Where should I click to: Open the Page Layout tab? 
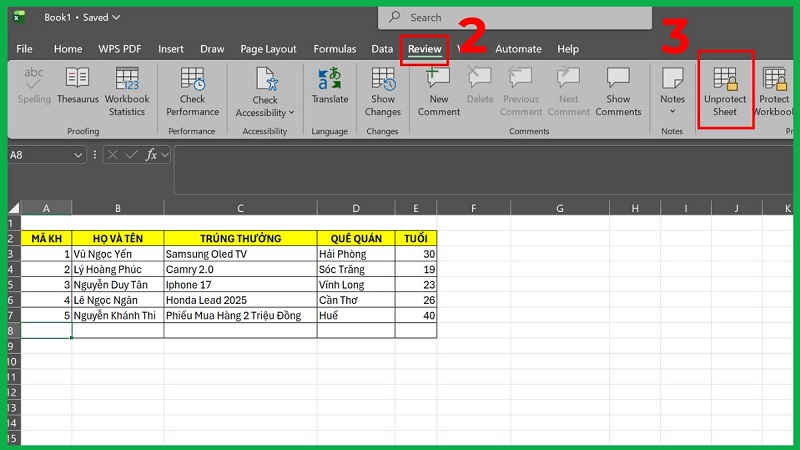tap(268, 49)
